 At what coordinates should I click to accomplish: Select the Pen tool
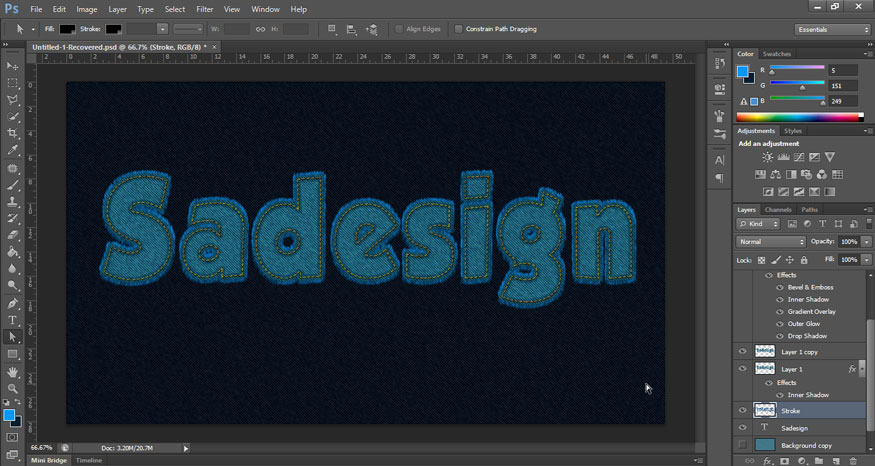[x=12, y=303]
